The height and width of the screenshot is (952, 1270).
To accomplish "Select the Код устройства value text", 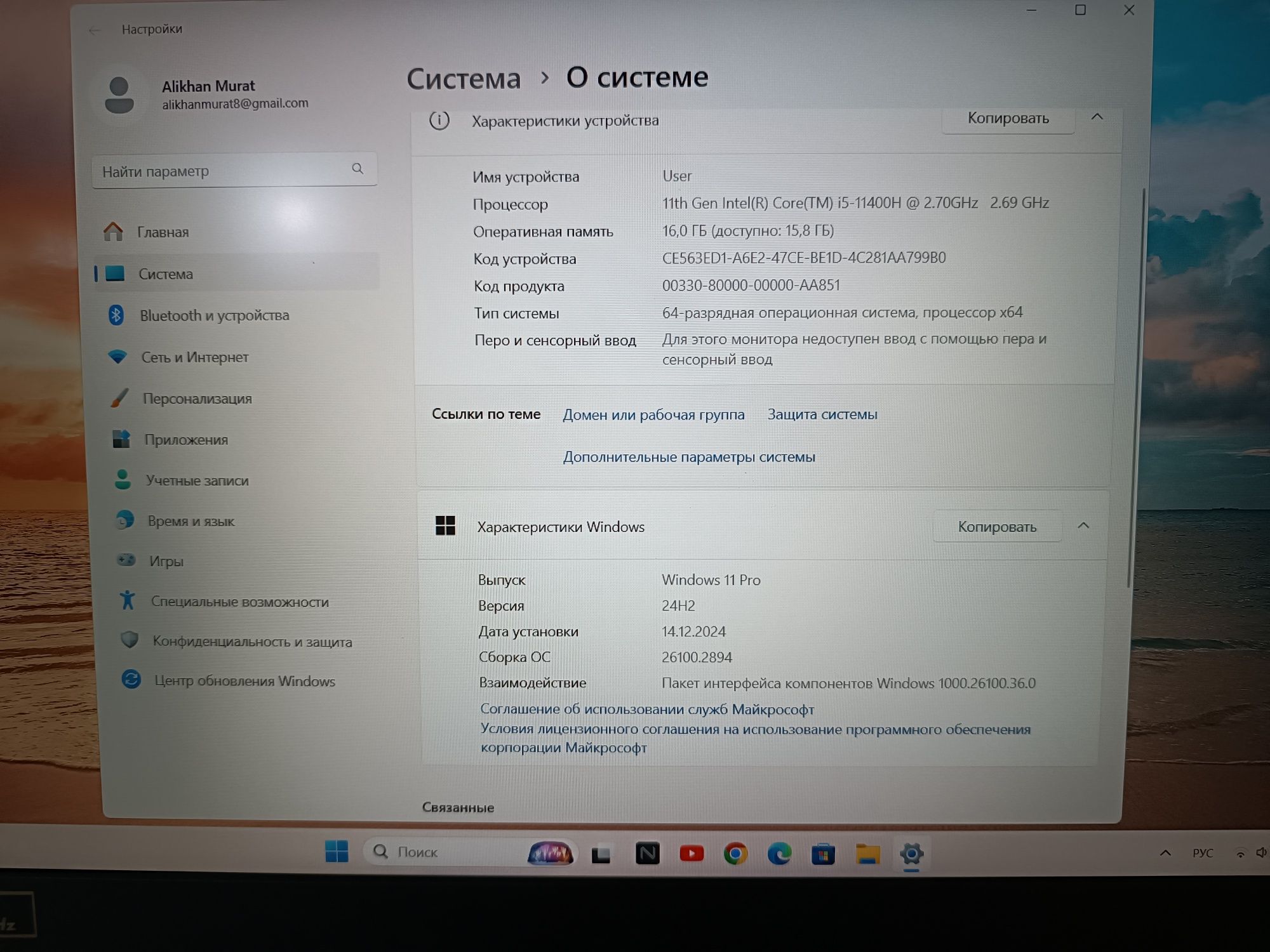I will 804,258.
